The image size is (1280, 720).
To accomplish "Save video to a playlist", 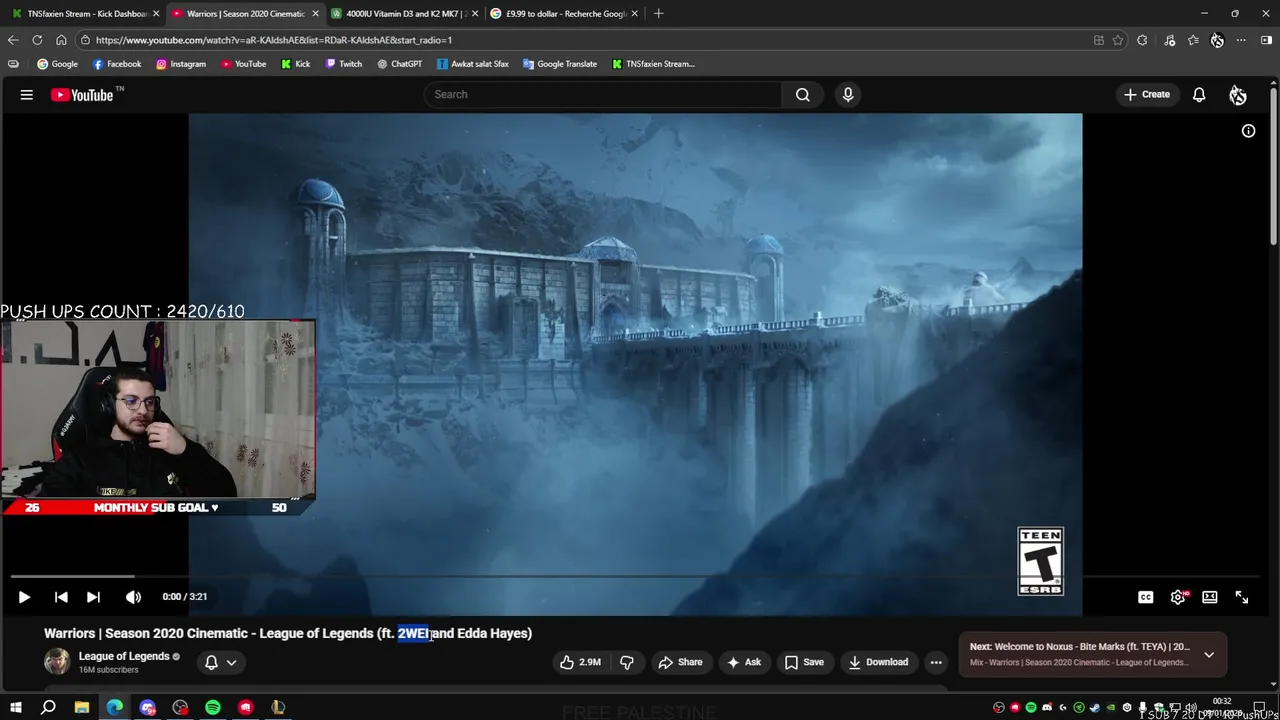I will pyautogui.click(x=805, y=662).
